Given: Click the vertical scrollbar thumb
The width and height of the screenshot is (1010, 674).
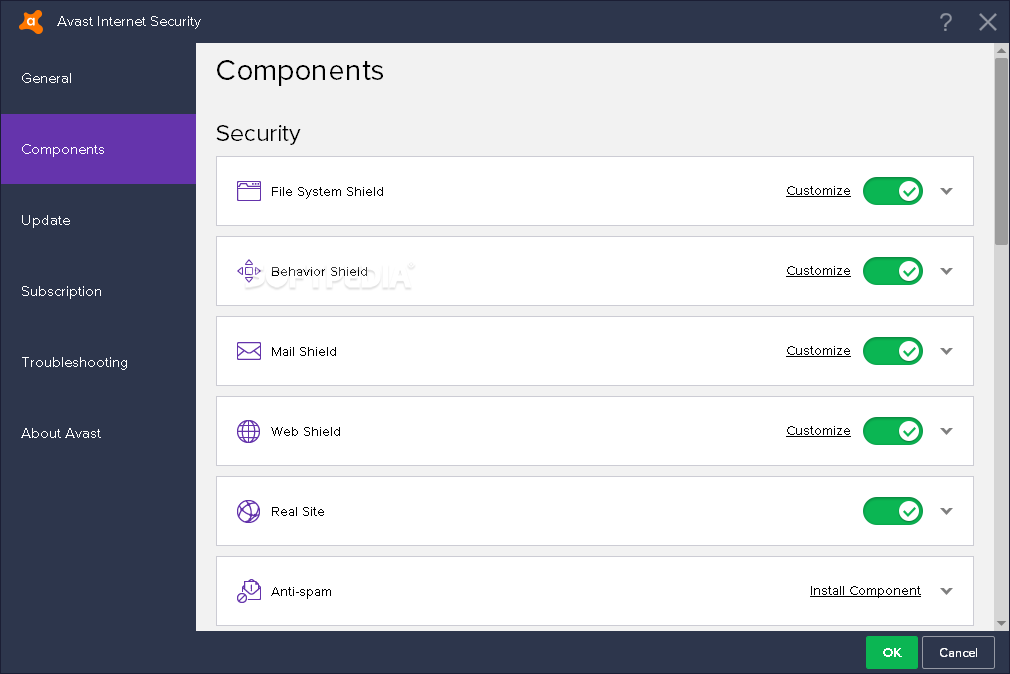Looking at the screenshot, I should tap(1001, 150).
